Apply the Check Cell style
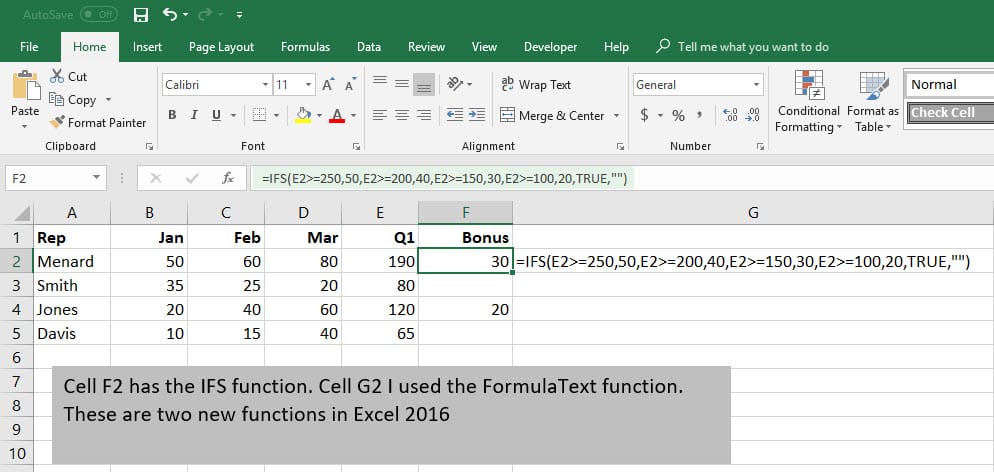The width and height of the screenshot is (994, 472). [949, 113]
